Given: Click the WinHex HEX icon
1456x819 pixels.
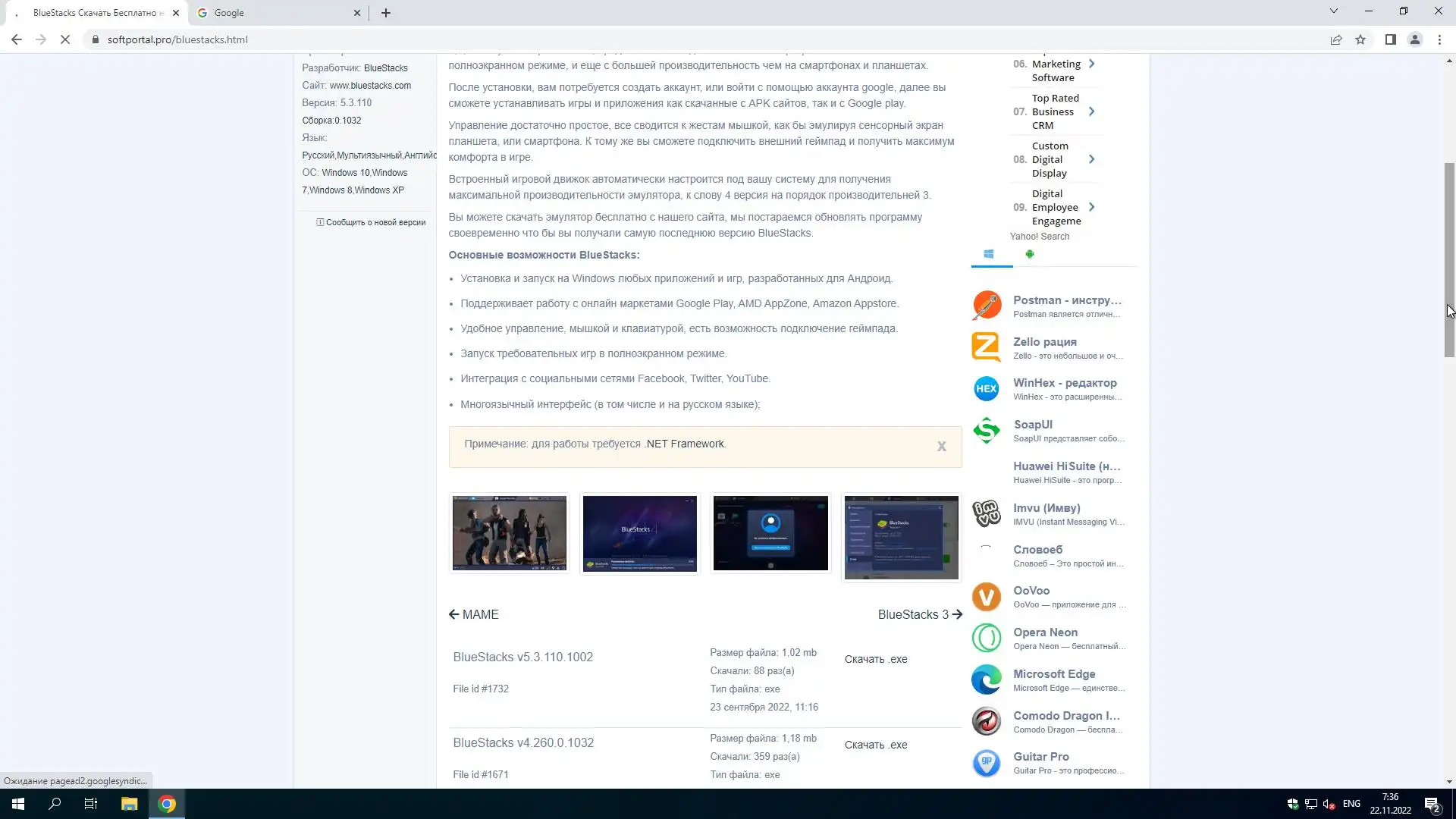Looking at the screenshot, I should pyautogui.click(x=987, y=389).
